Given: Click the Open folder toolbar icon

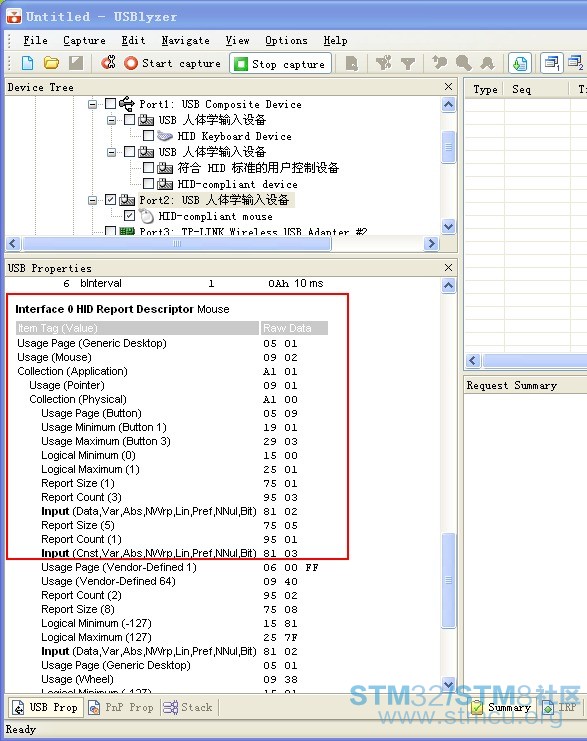Looking at the screenshot, I should [51, 62].
